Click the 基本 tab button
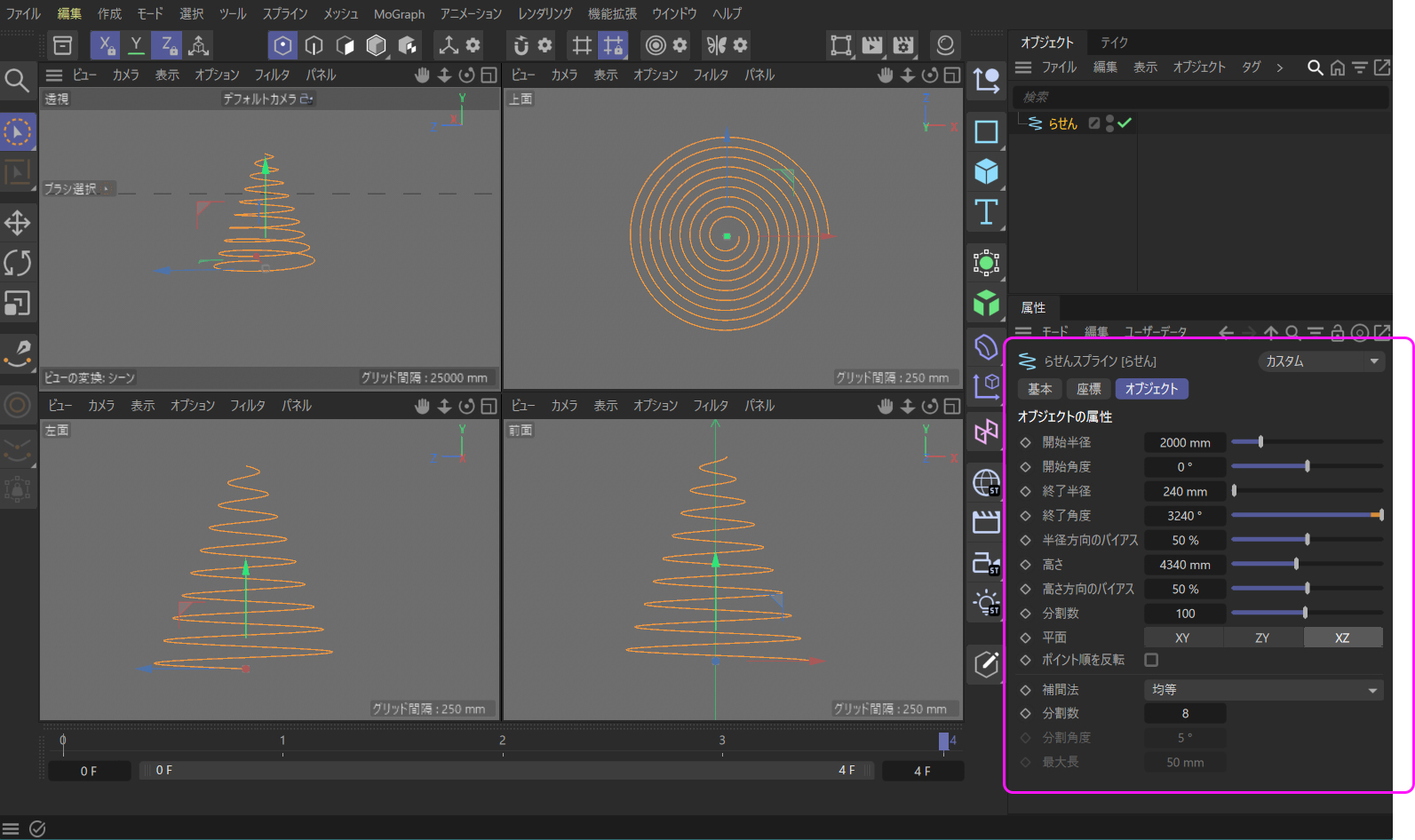Viewport: 1415px width, 840px height. pyautogui.click(x=1039, y=389)
